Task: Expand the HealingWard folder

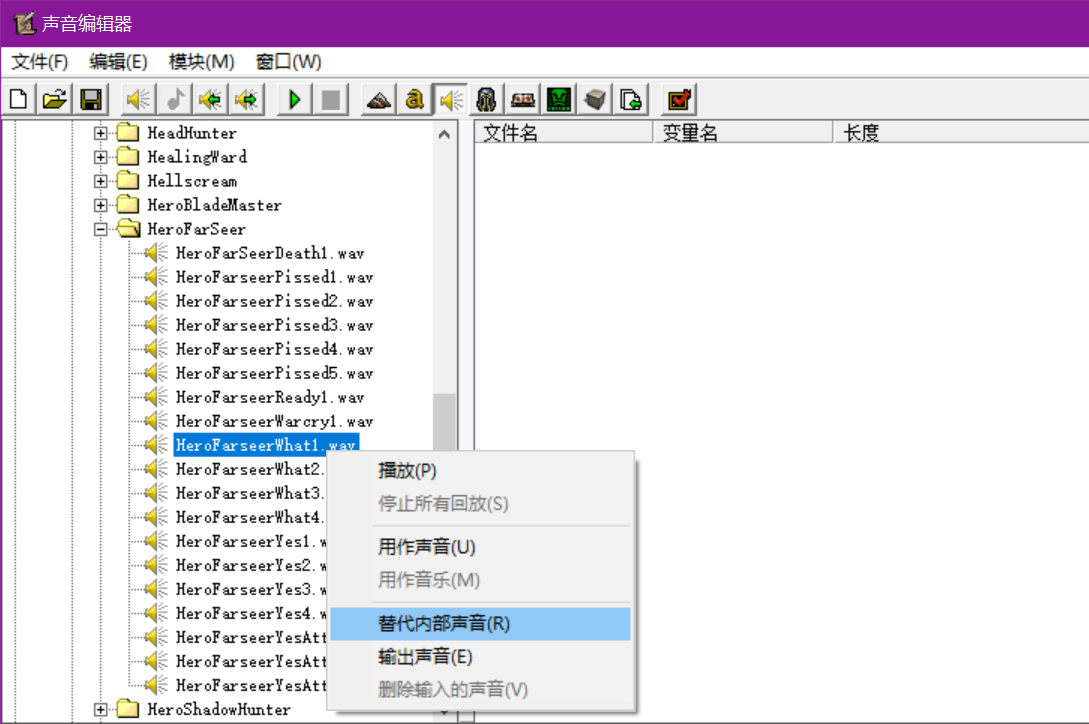Action: tap(100, 157)
